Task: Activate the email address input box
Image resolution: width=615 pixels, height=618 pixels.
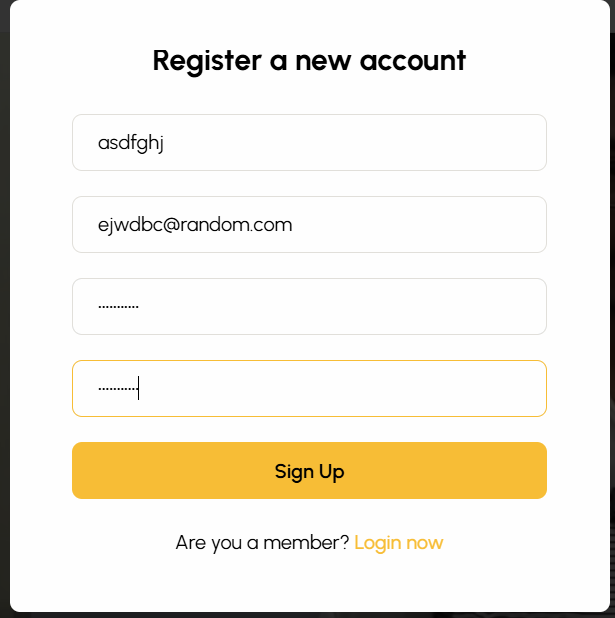Action: pos(309,225)
